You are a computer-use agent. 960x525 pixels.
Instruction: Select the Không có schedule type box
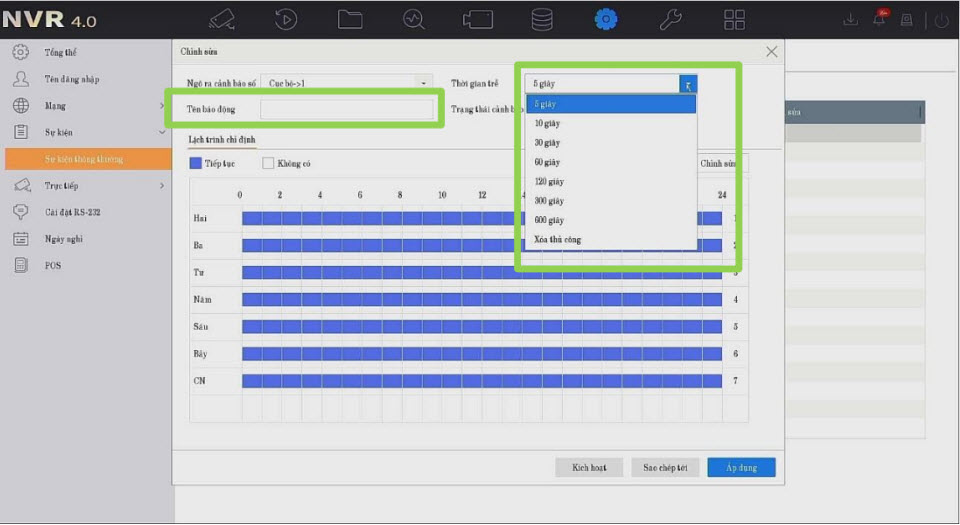pos(268,163)
